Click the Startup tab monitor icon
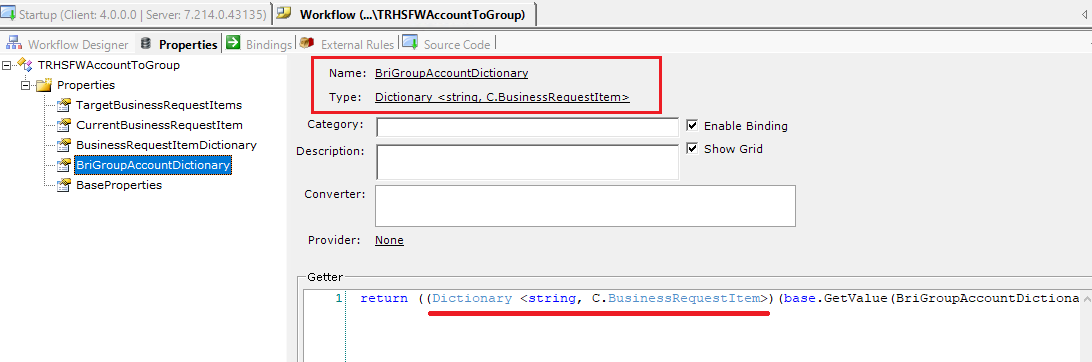This screenshot has width=1092, height=362. tap(9, 13)
